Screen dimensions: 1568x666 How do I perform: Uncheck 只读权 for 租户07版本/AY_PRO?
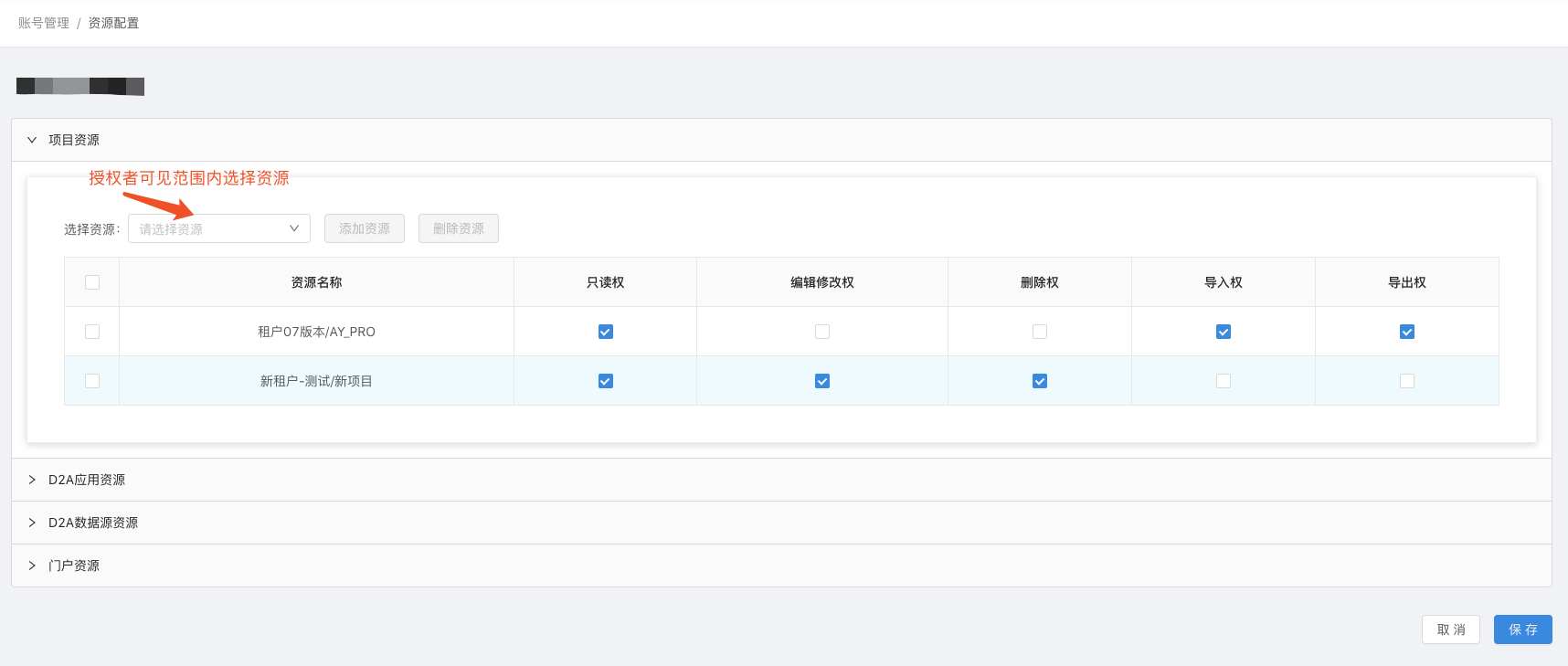tap(606, 332)
